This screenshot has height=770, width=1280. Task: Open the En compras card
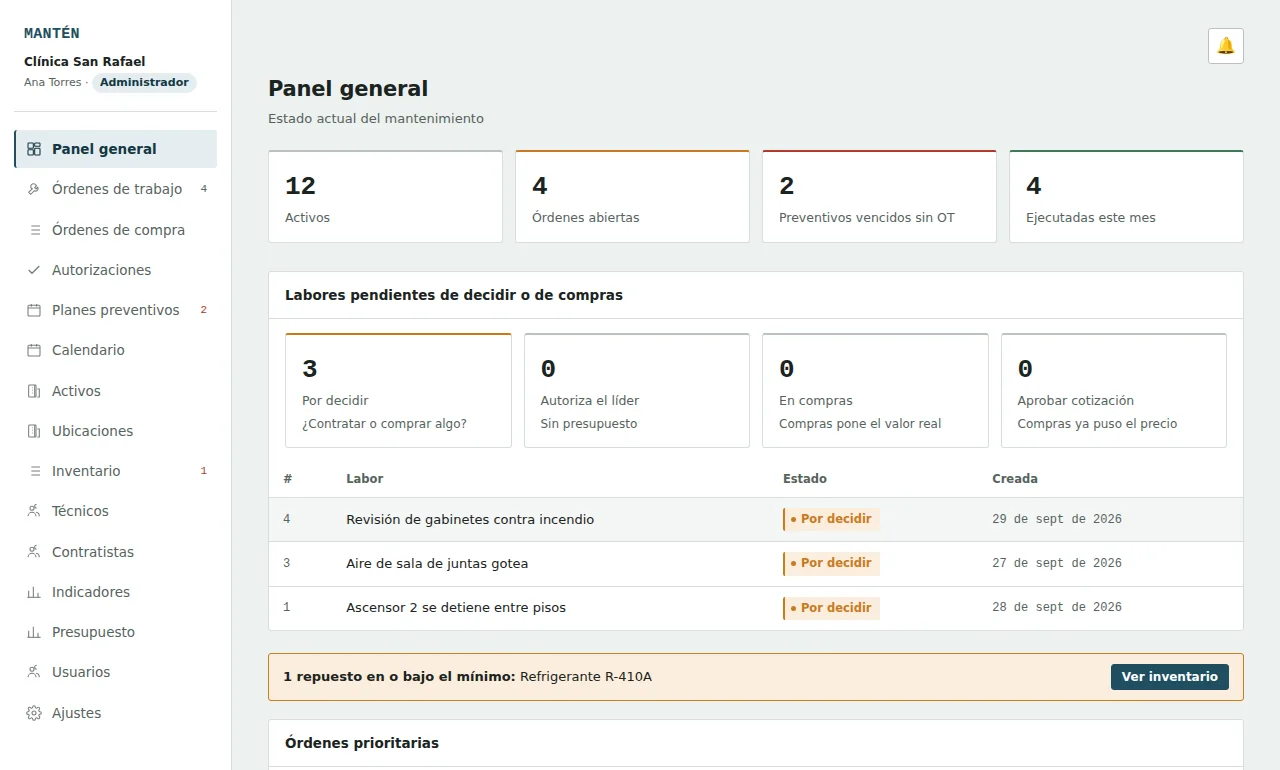click(875, 390)
